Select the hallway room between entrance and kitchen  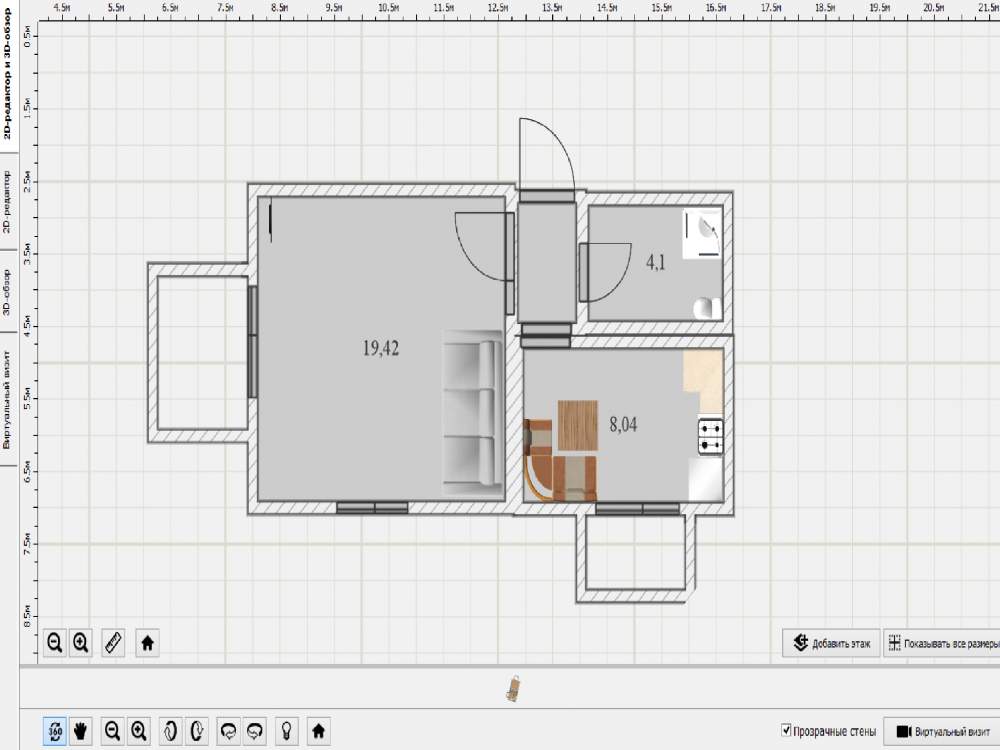tap(547, 262)
